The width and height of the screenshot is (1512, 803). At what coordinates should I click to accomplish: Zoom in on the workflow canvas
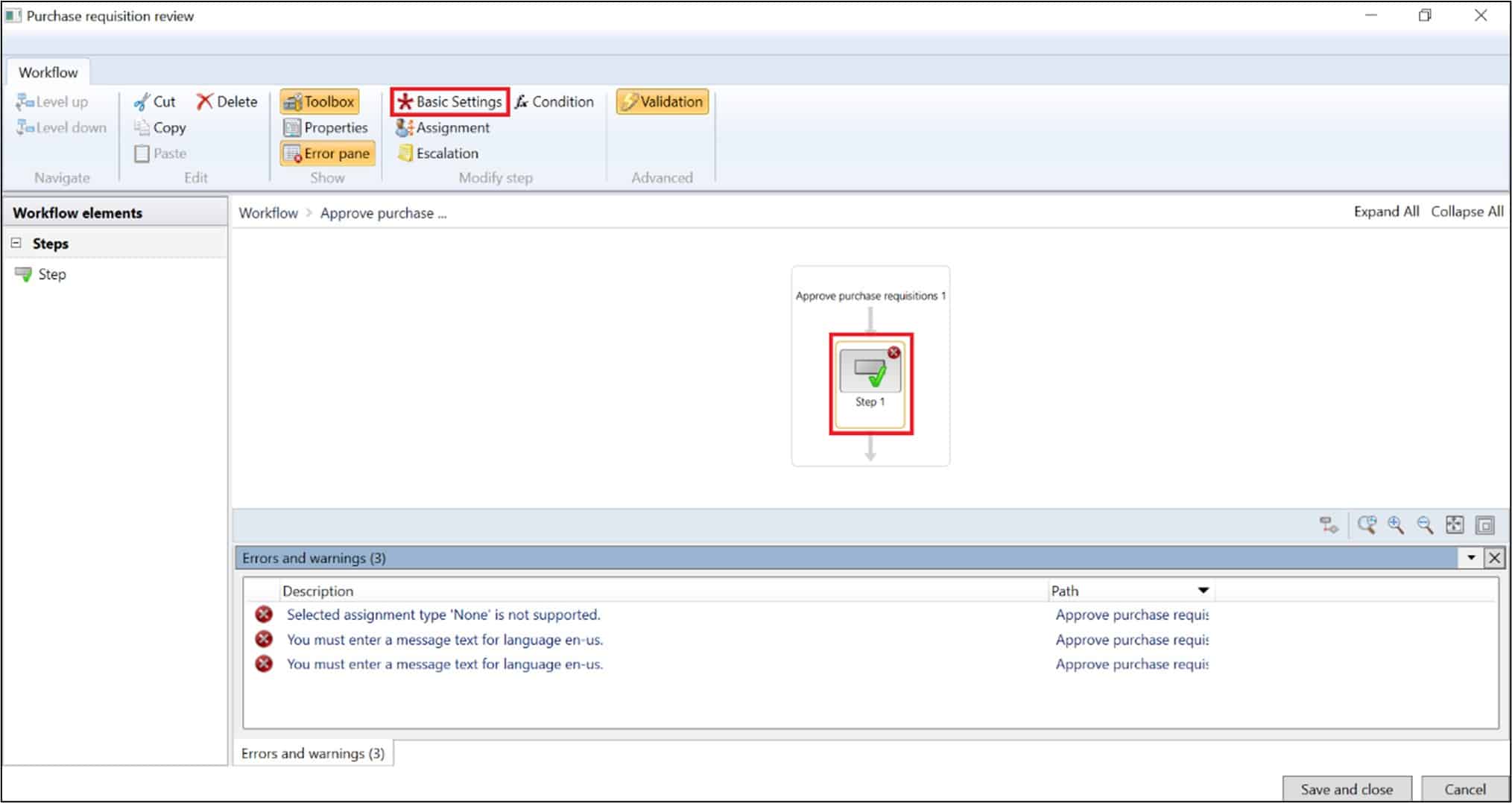pos(1395,525)
